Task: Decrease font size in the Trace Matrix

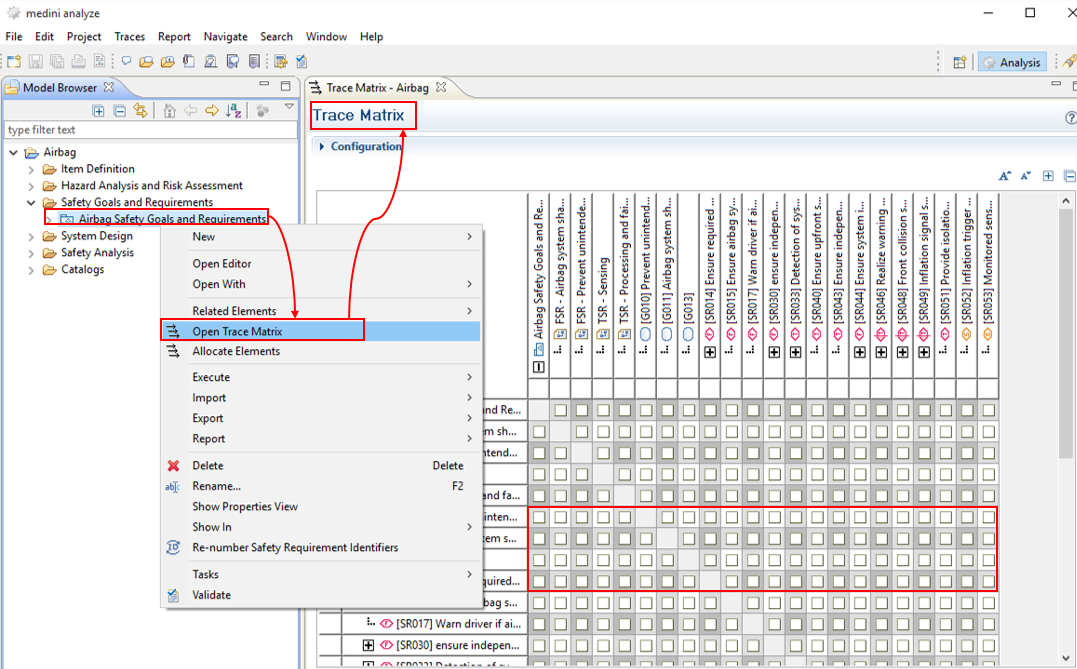Action: (x=1025, y=176)
